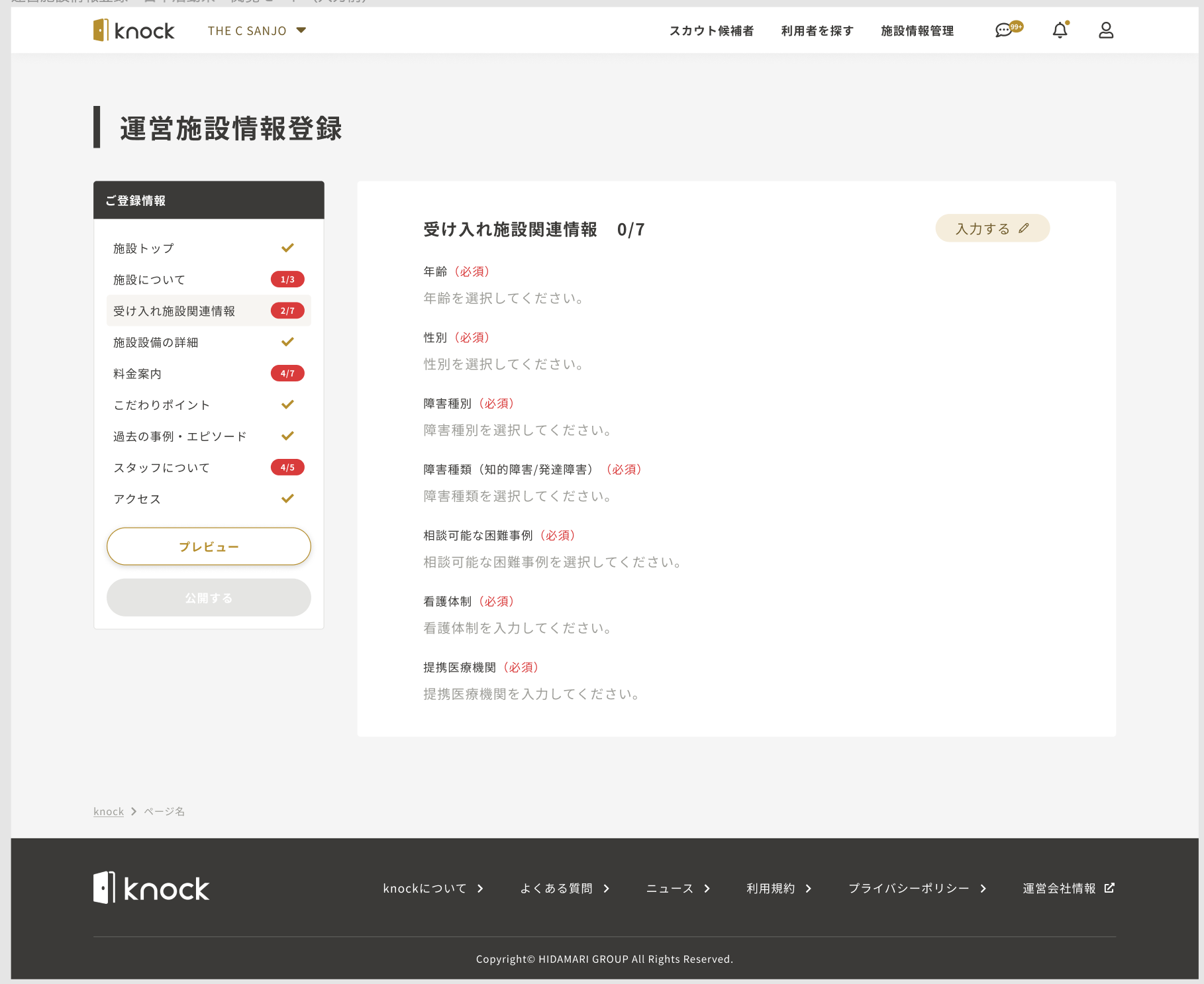1204x984 pixels.
Task: Click the chevron next to ニュース
Action: (707, 889)
